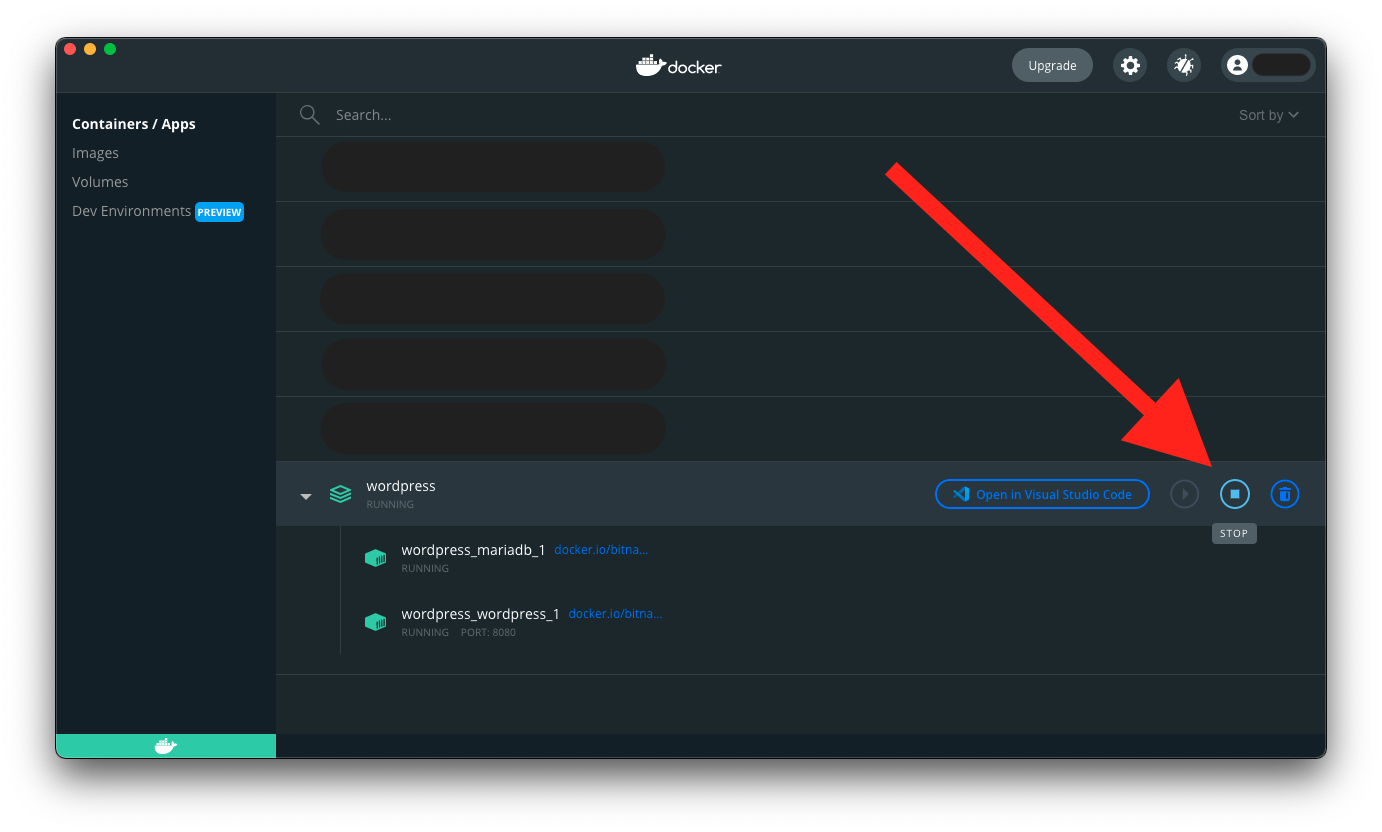The width and height of the screenshot is (1382, 832).
Task: Click the wordpress stack layers icon
Action: click(341, 494)
